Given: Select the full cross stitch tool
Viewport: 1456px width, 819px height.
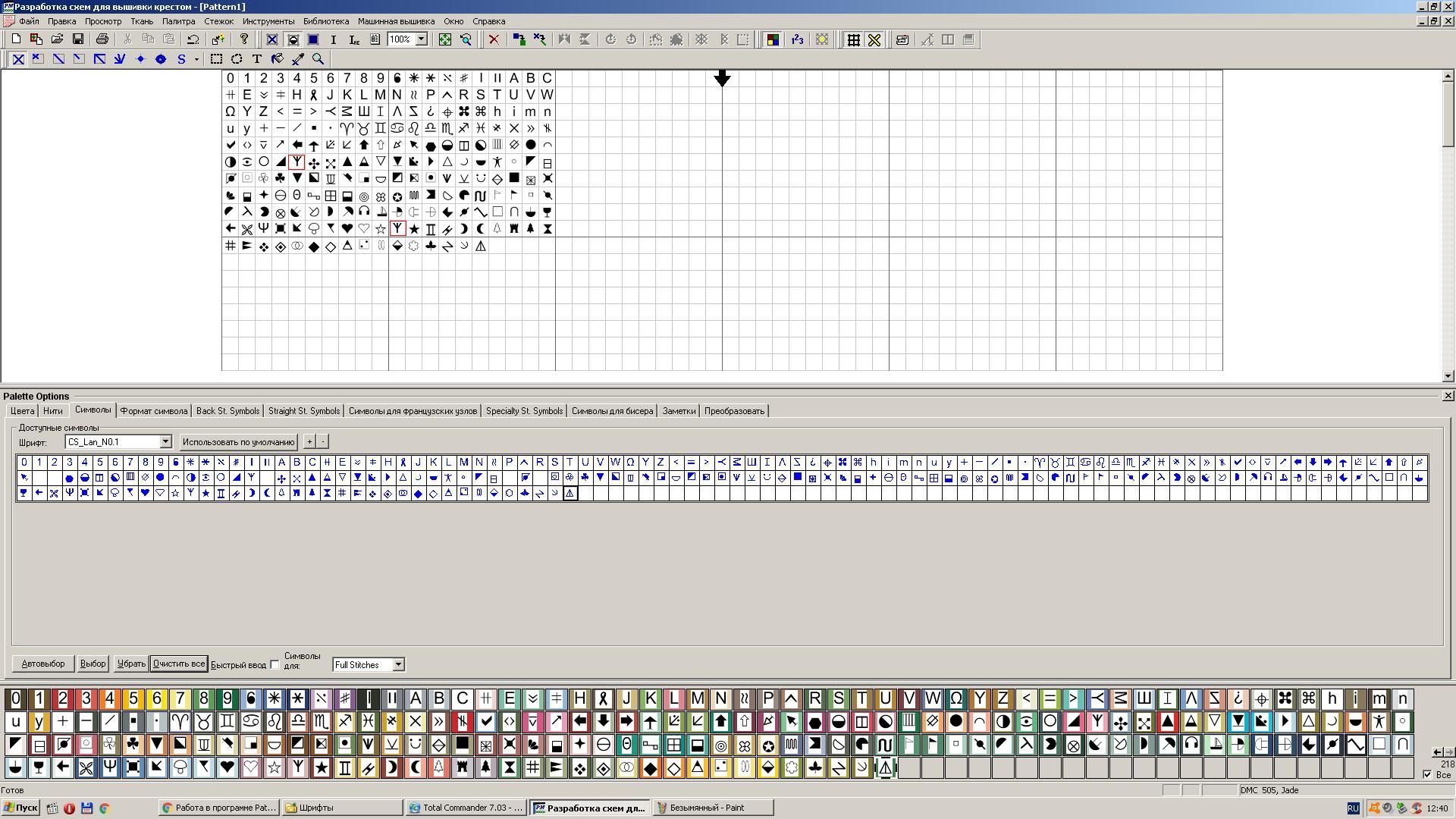Looking at the screenshot, I should coord(19,59).
